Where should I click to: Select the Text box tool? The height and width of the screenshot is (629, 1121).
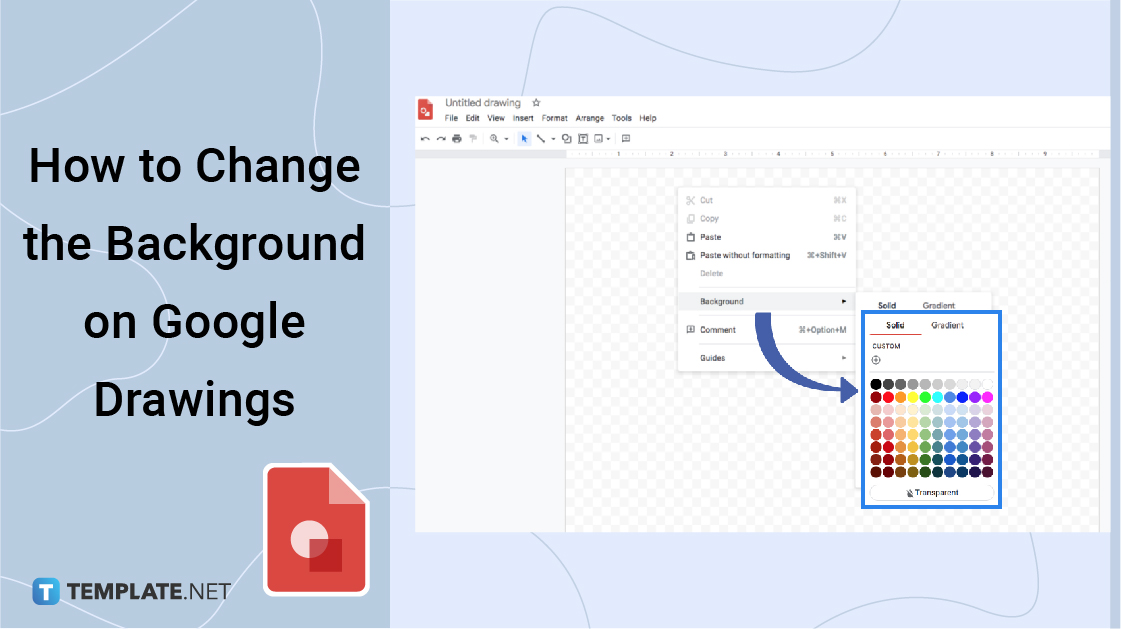[x=583, y=139]
